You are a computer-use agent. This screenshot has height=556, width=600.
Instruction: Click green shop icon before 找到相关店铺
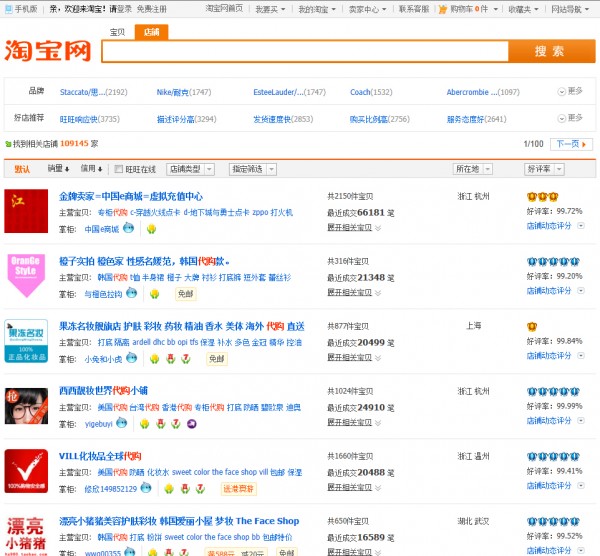(8, 144)
